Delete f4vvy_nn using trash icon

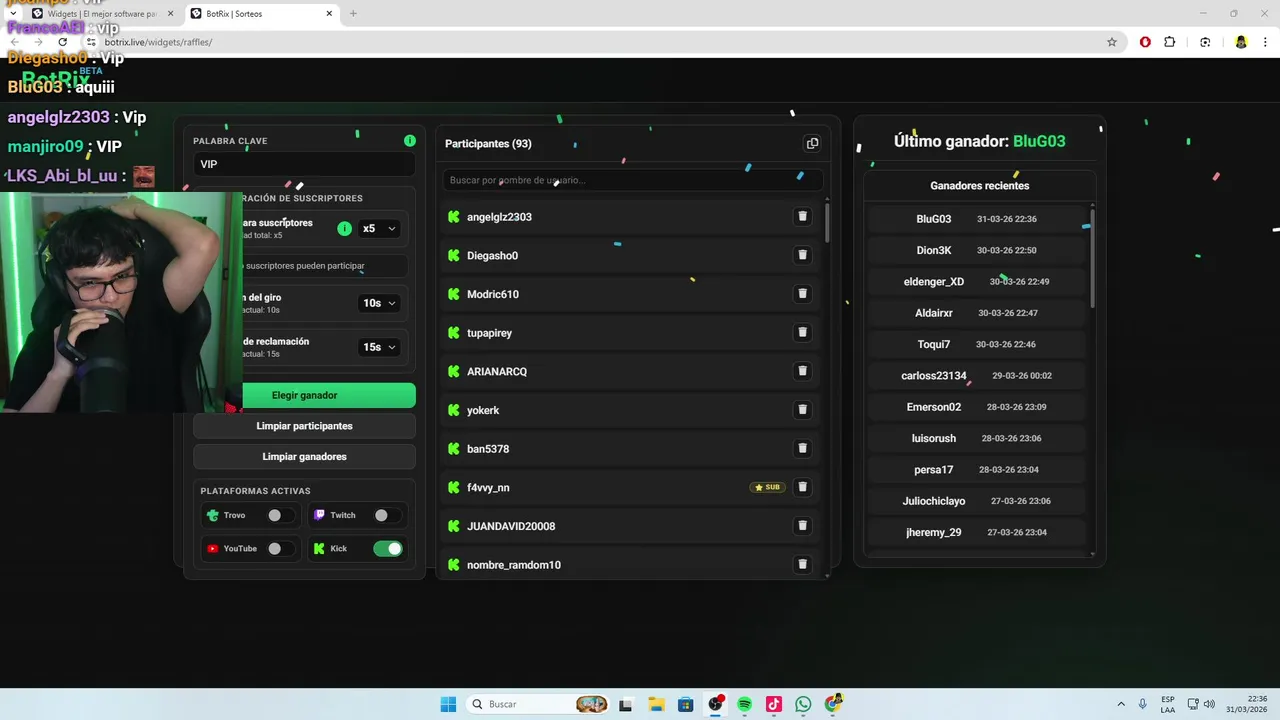(x=802, y=487)
